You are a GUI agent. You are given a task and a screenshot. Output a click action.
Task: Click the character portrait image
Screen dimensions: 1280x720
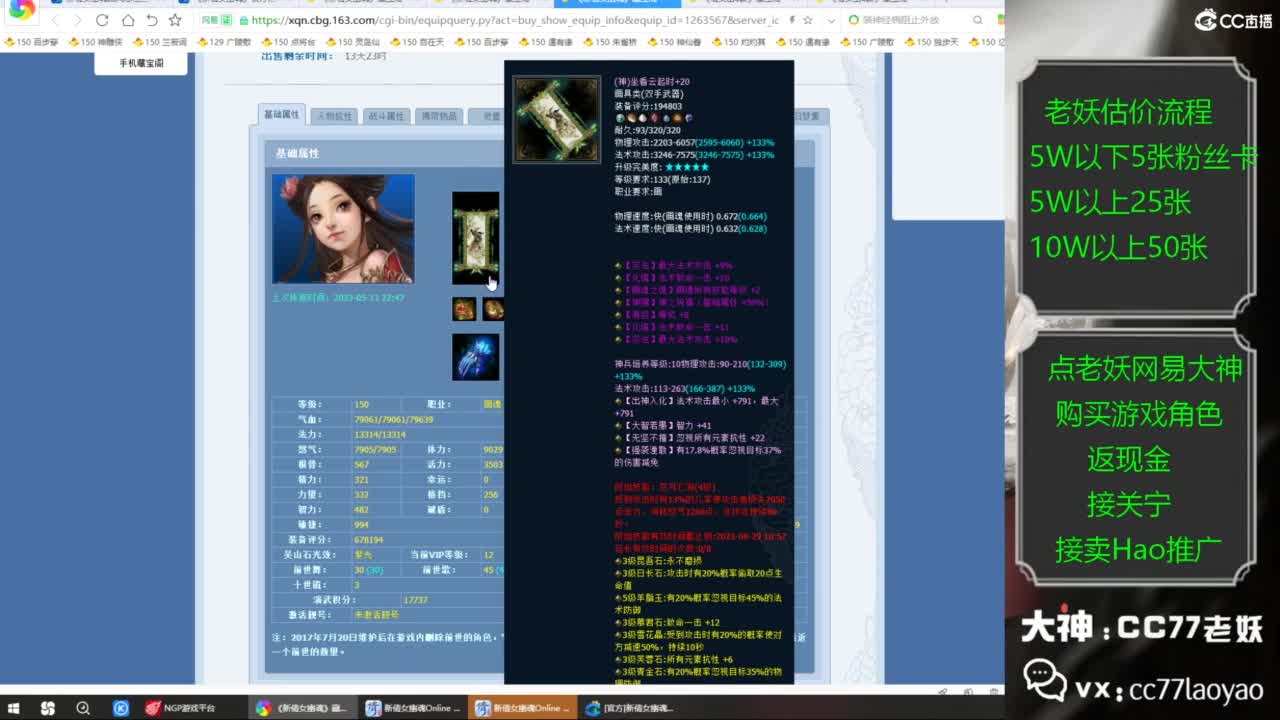point(343,229)
